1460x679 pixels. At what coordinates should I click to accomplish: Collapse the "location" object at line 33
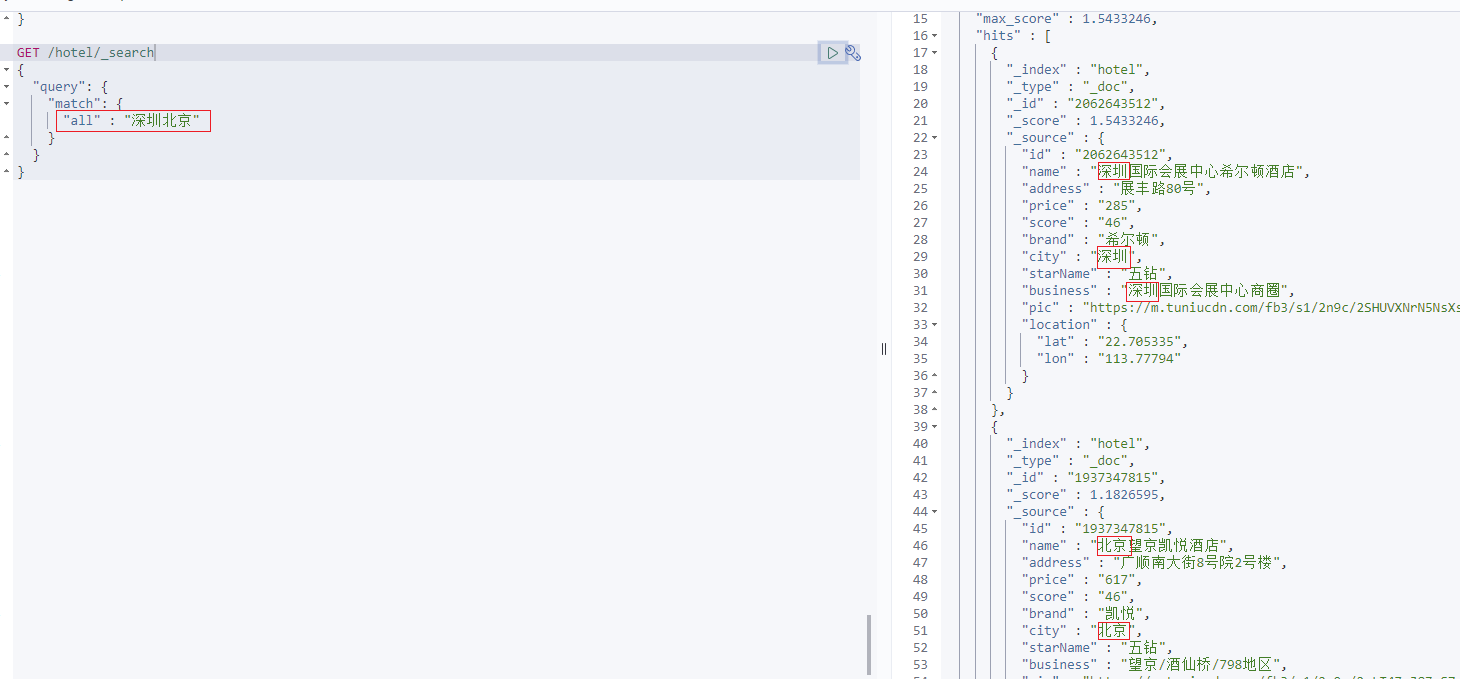tap(934, 325)
